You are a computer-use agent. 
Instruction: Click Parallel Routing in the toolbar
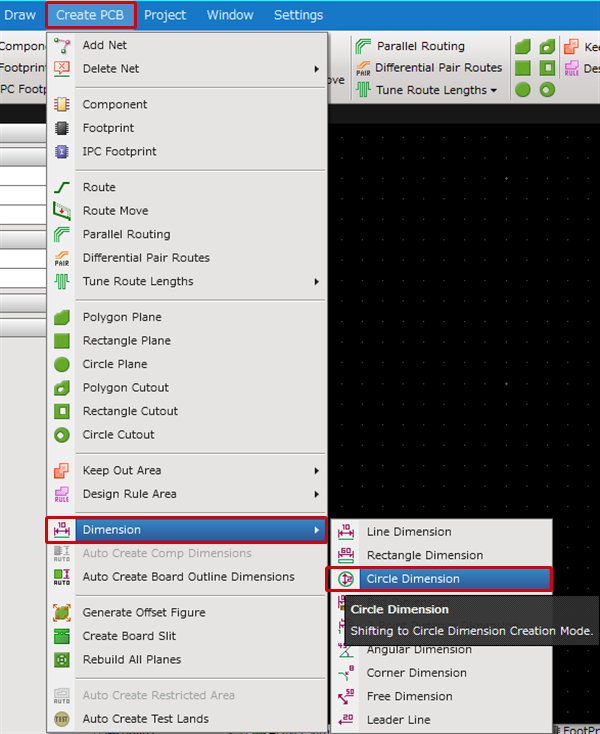(410, 46)
